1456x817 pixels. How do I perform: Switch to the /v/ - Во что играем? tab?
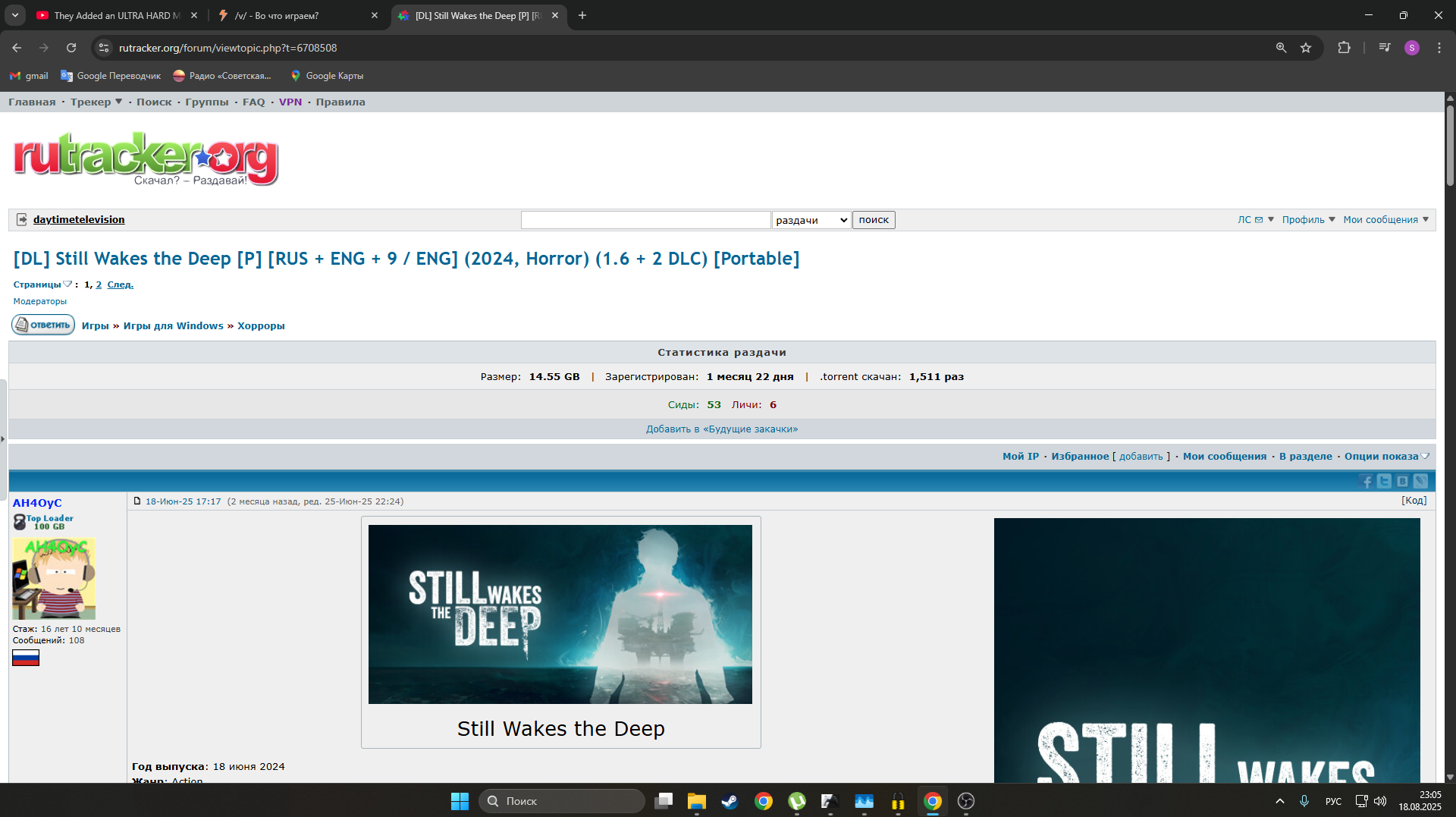[x=298, y=15]
